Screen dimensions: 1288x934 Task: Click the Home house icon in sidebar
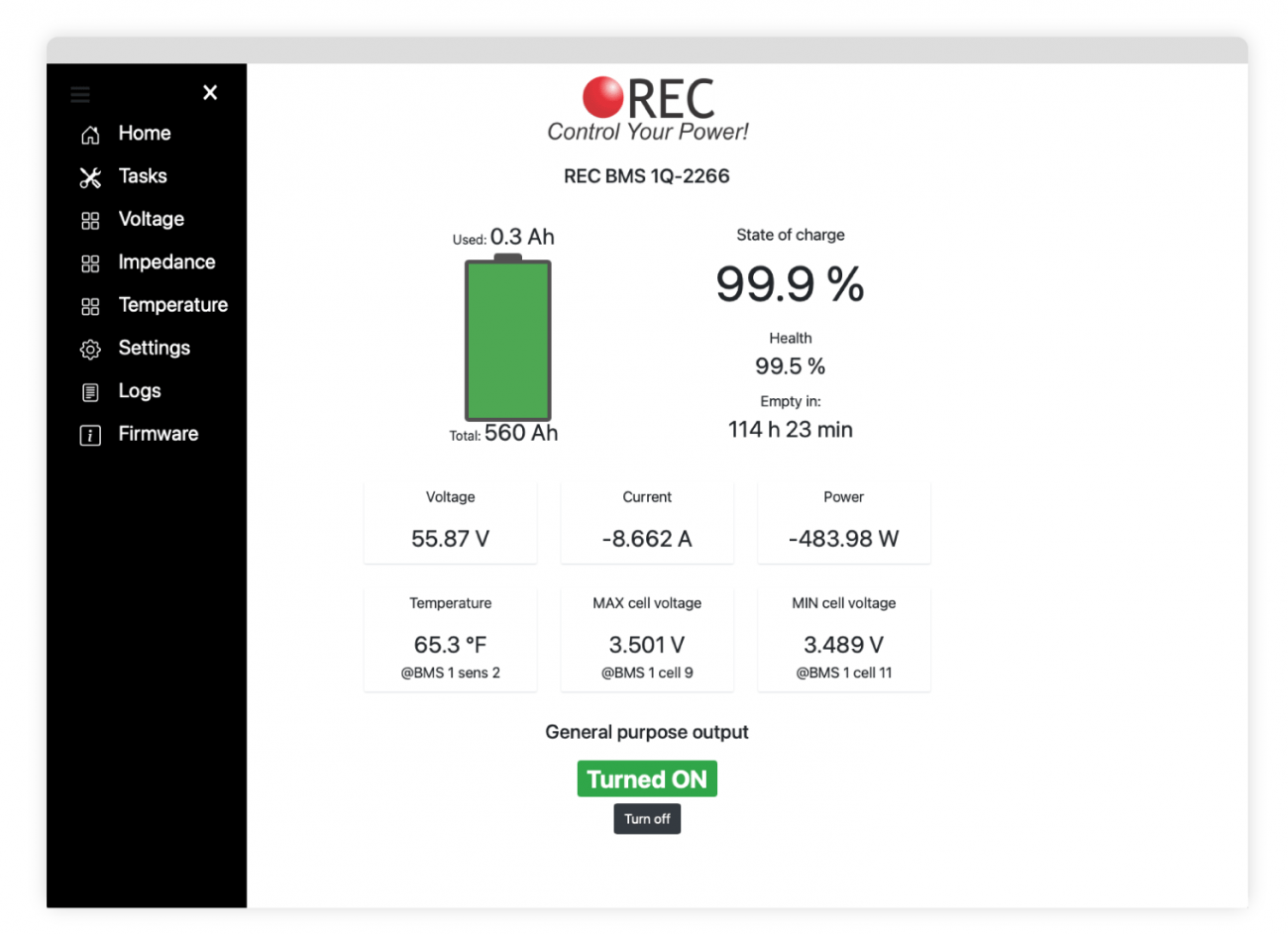pyautogui.click(x=90, y=135)
